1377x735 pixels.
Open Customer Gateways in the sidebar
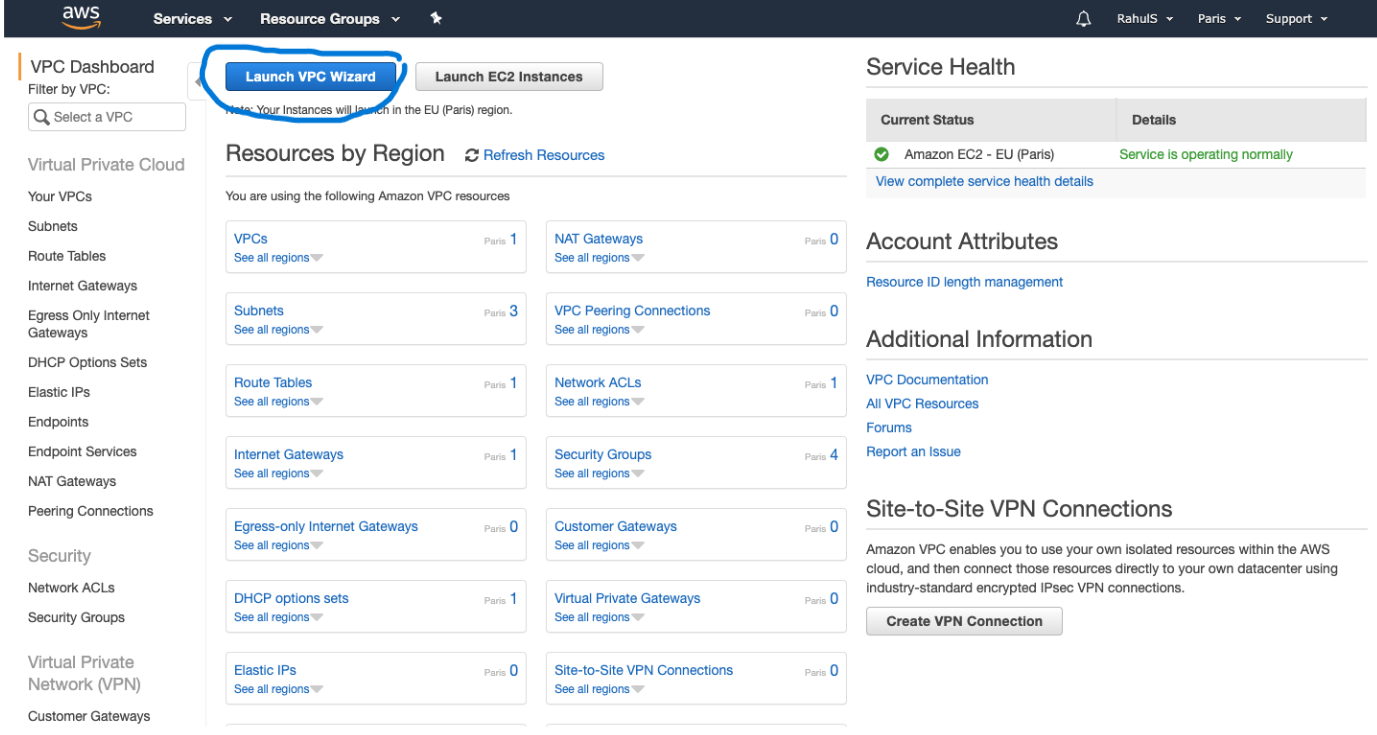tap(89, 716)
